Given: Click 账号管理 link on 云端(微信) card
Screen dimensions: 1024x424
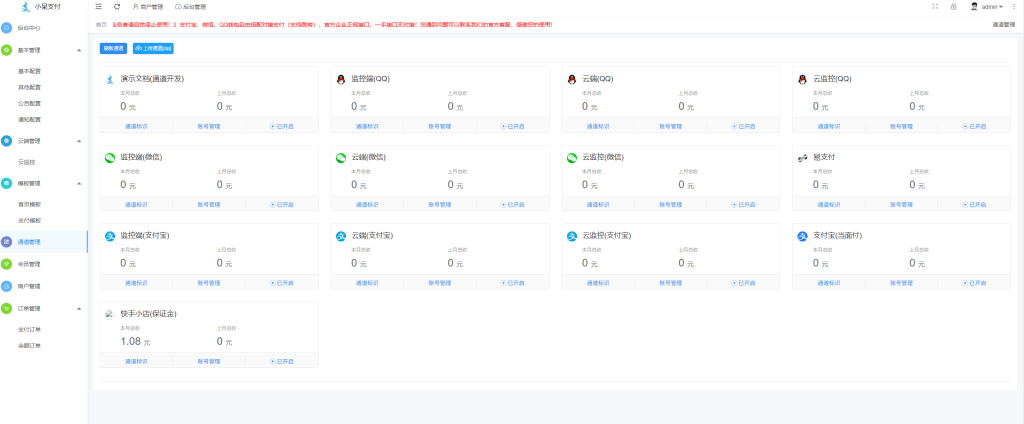Looking at the screenshot, I should [440, 204].
